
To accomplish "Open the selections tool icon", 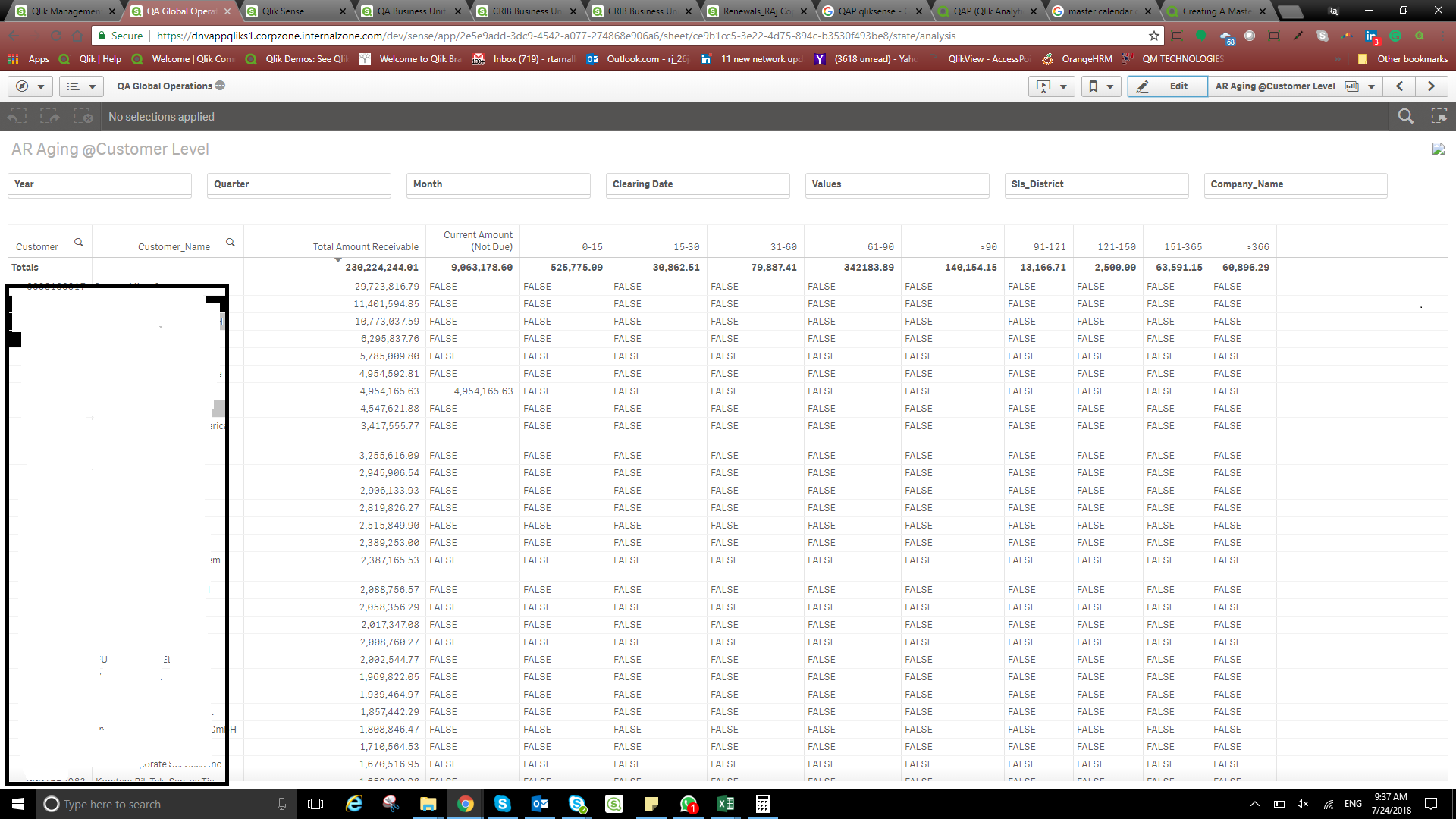I will coord(1439,116).
